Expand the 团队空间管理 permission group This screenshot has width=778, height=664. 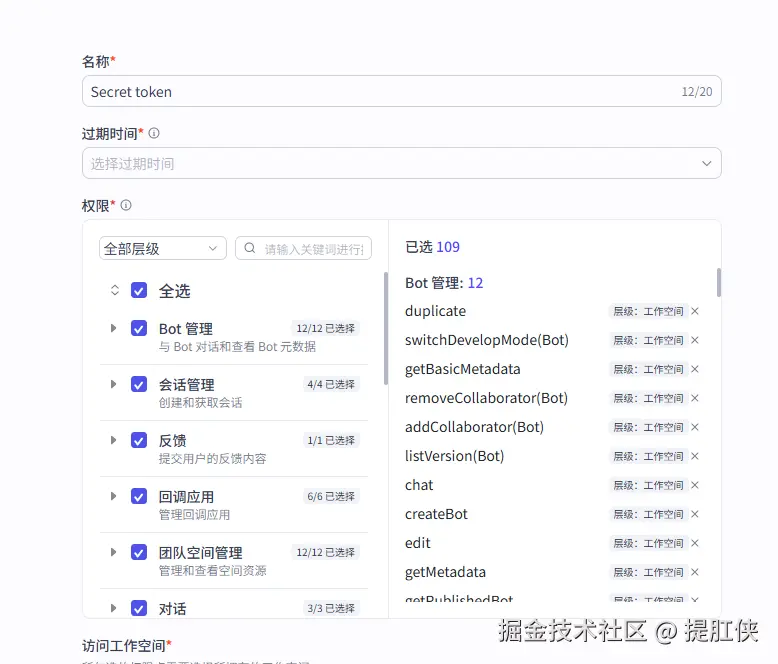pos(114,552)
